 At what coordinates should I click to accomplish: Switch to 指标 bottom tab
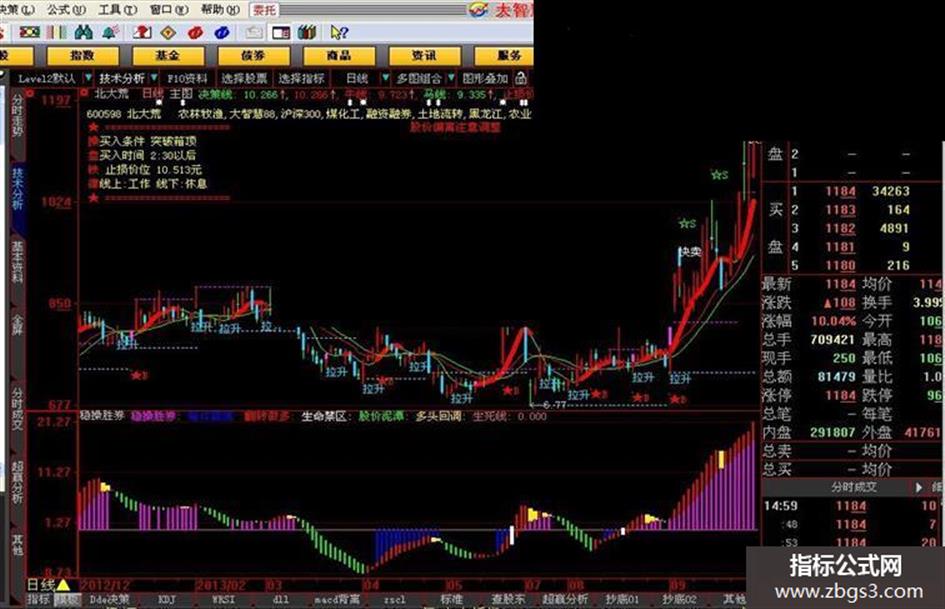pyautogui.click(x=38, y=599)
